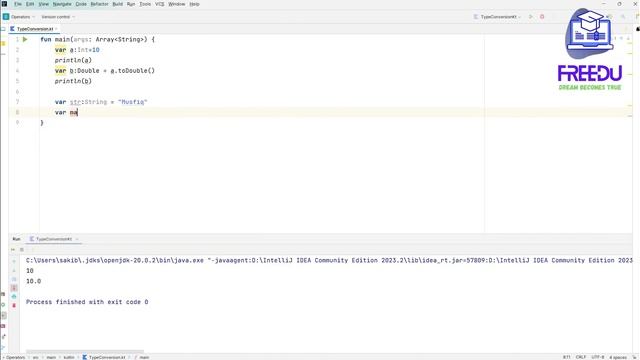Image resolution: width=640 pixels, height=360 pixels.
Task: Open the Refactor menu
Action: pyautogui.click(x=99, y=4)
